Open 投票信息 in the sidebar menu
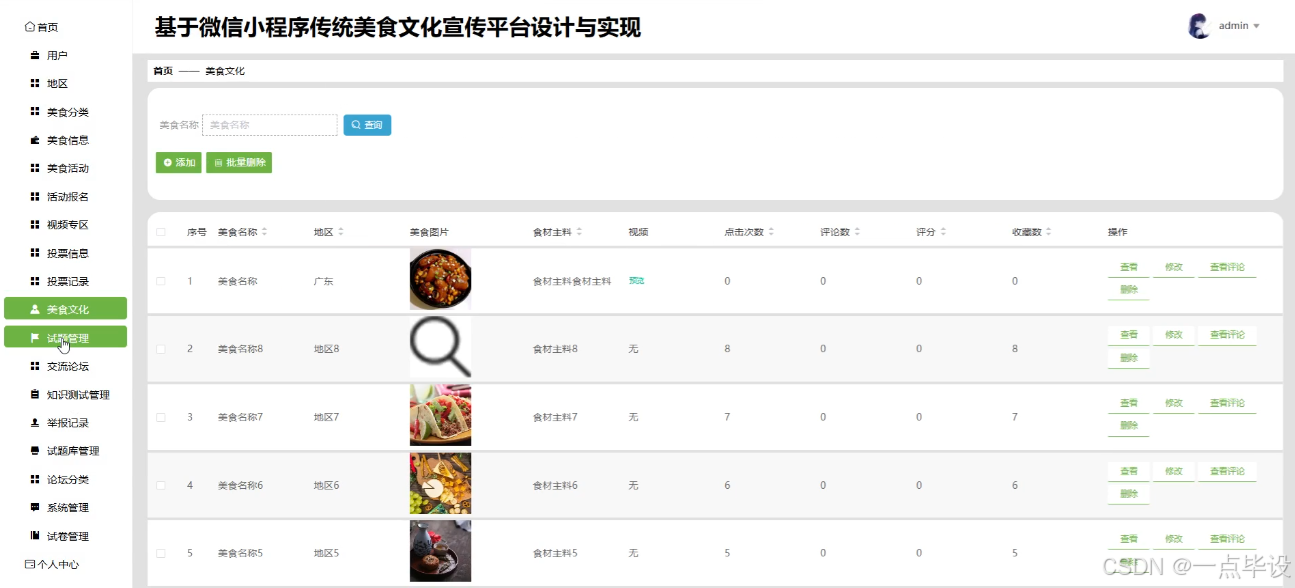This screenshot has height=588, width=1295. pos(65,253)
